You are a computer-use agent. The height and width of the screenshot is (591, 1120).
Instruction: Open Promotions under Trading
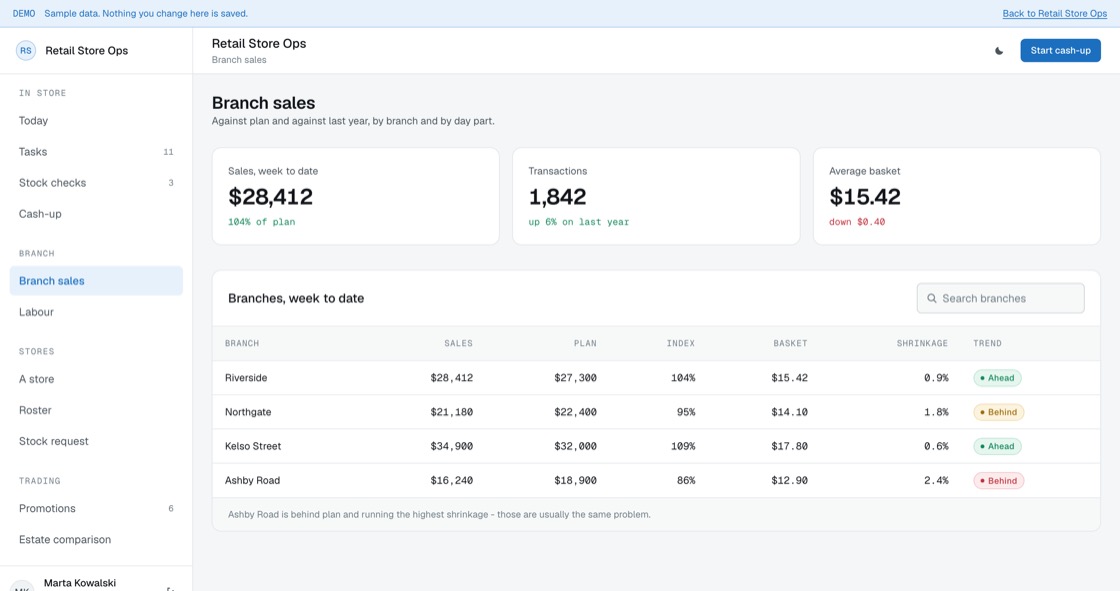(x=96, y=508)
